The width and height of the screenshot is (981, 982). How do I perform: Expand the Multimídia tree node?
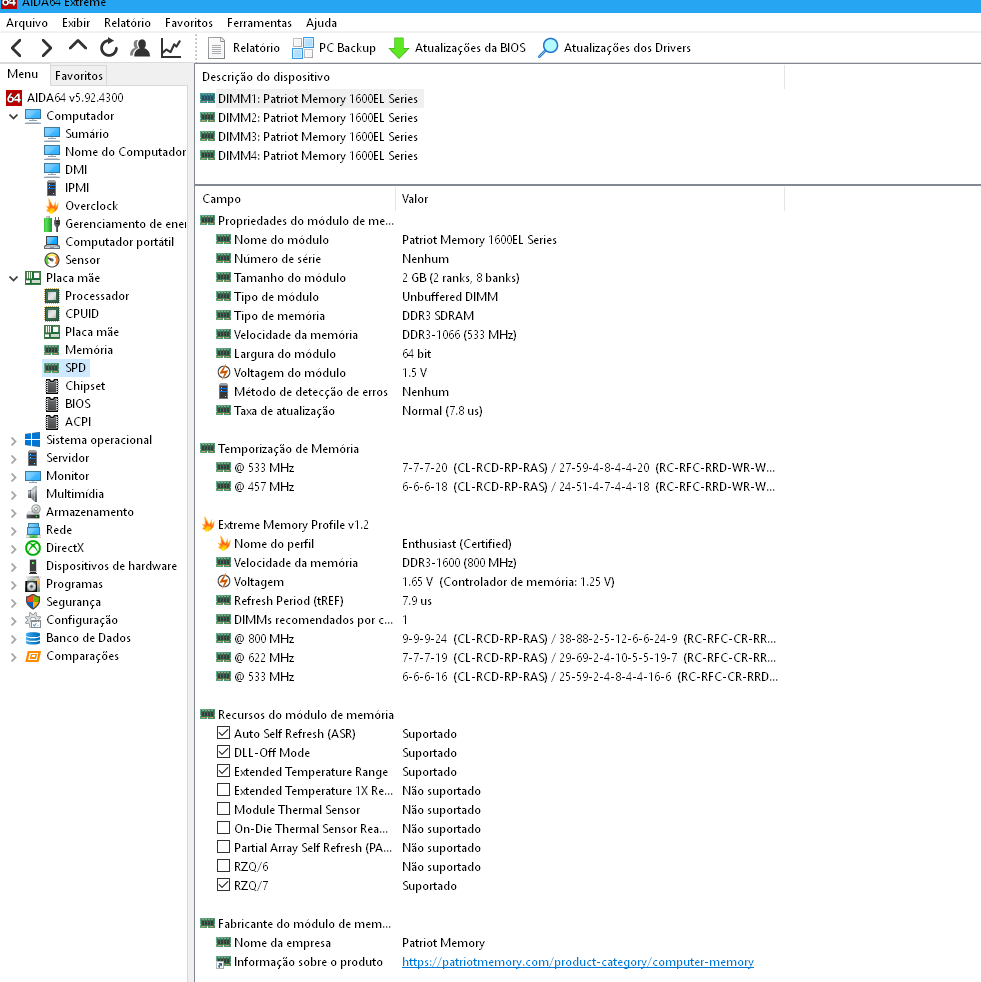(x=13, y=495)
